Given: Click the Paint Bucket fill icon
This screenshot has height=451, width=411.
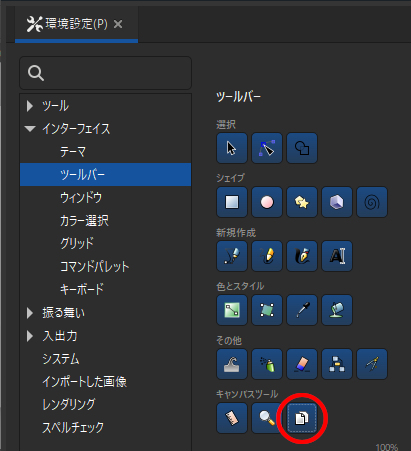Looking at the screenshot, I should pyautogui.click(x=337, y=310).
